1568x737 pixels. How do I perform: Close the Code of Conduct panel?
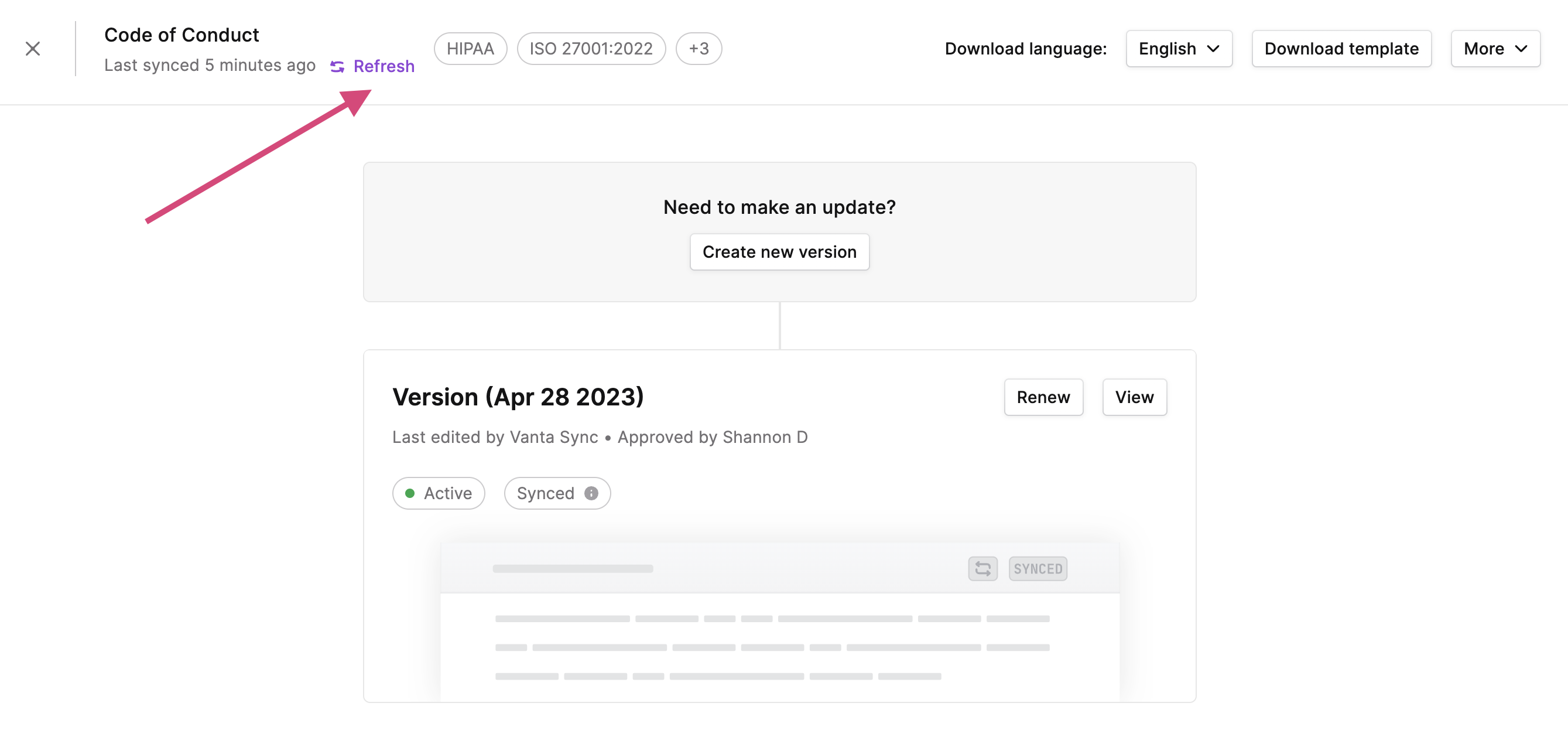33,48
